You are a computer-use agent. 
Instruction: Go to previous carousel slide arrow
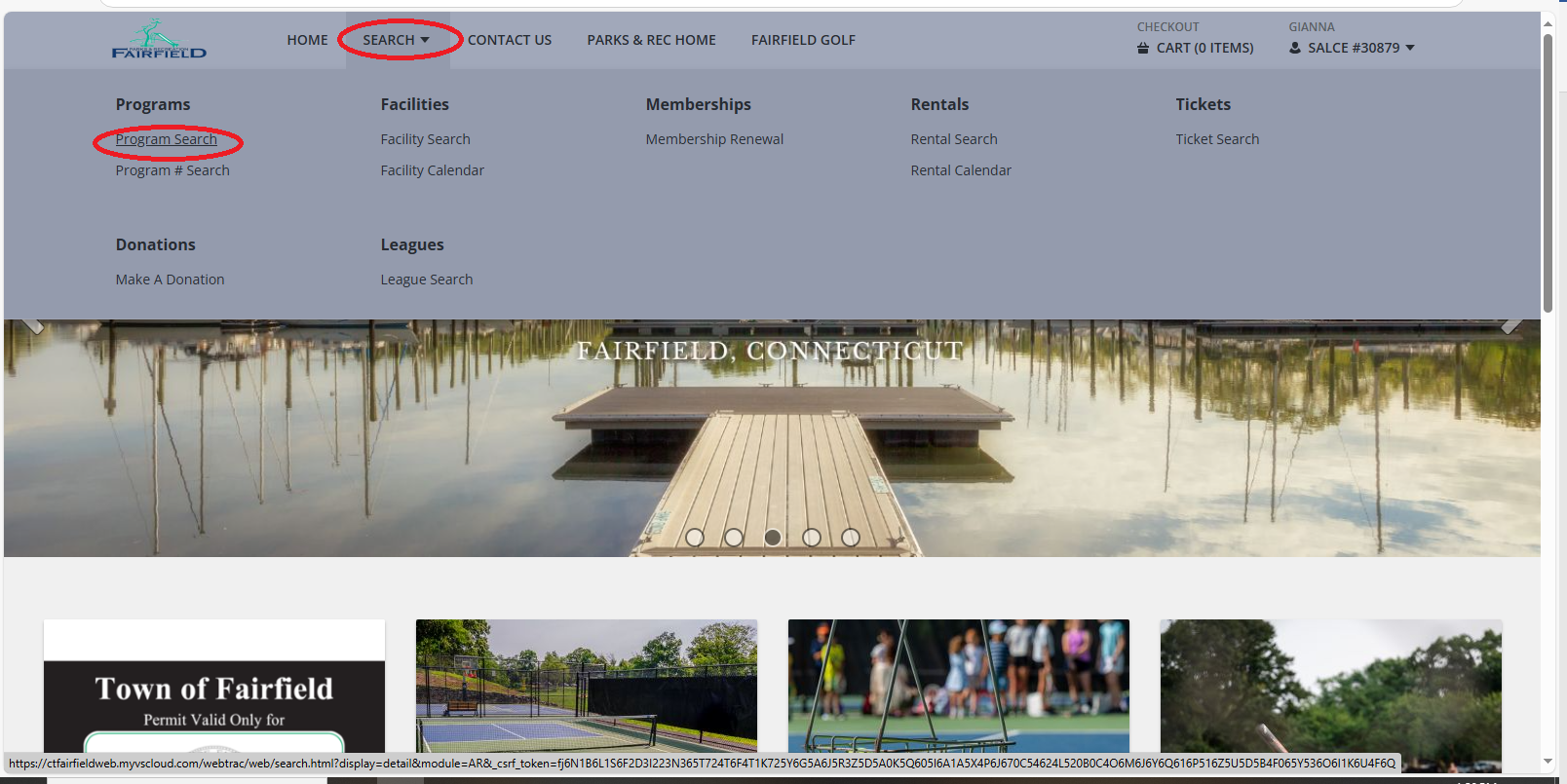32,323
